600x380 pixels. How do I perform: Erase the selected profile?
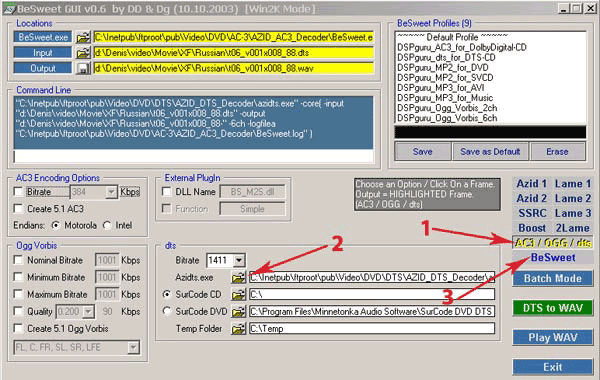pos(557,152)
